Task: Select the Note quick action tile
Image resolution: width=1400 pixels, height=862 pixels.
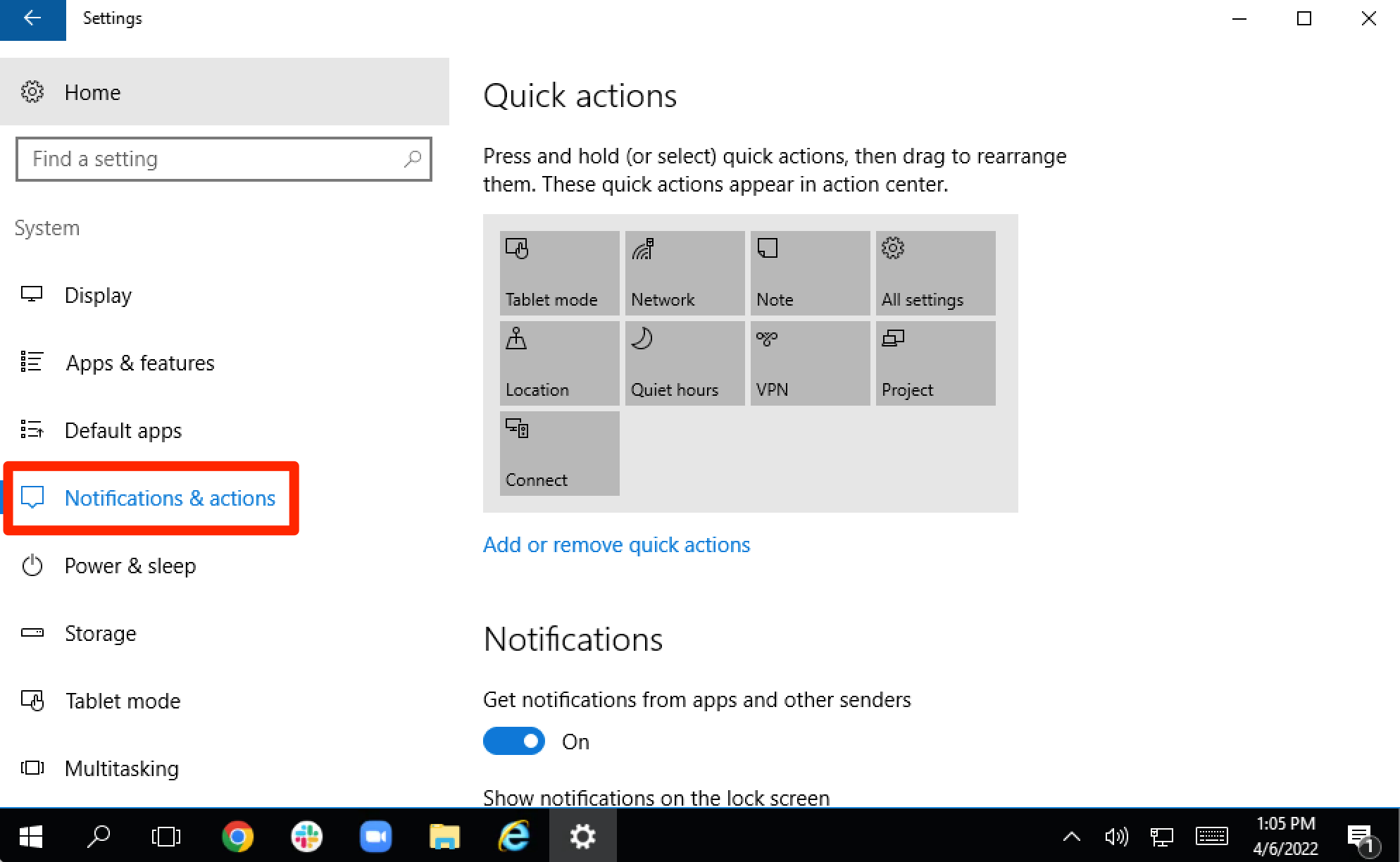Action: [810, 273]
